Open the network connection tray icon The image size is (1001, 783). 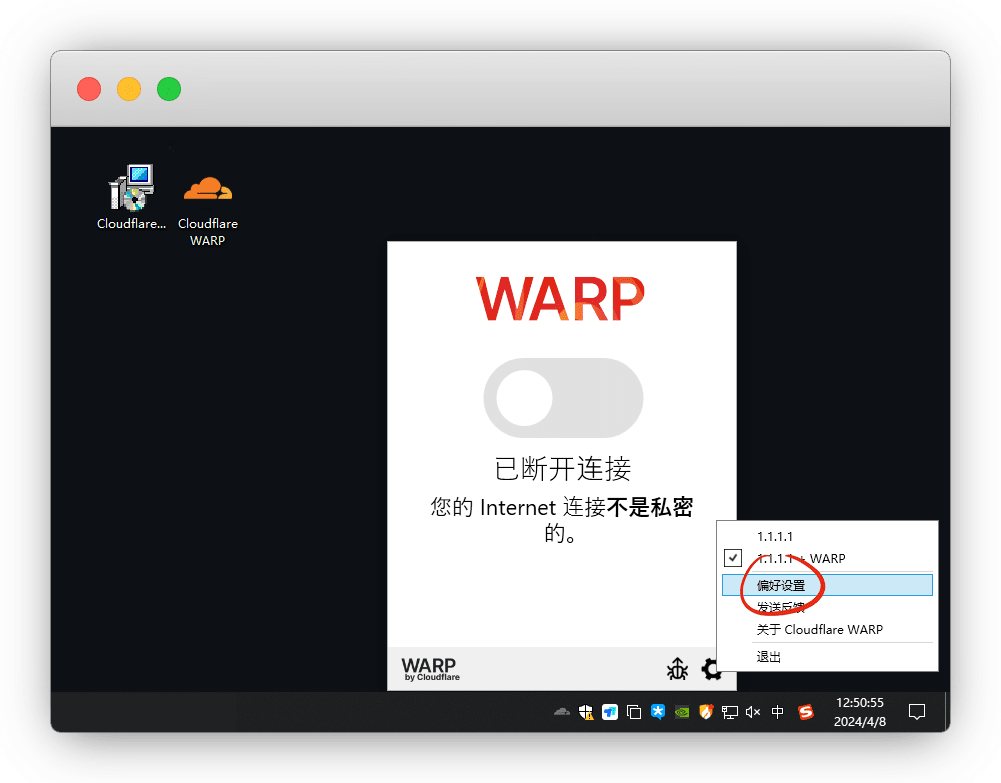coord(730,712)
